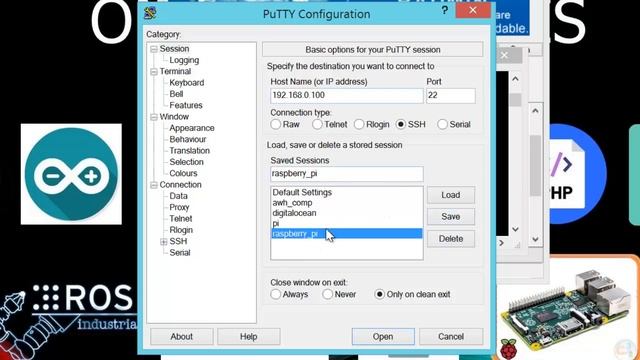Open the Selection settings category
The width and height of the screenshot is (640, 360).
[x=186, y=162]
